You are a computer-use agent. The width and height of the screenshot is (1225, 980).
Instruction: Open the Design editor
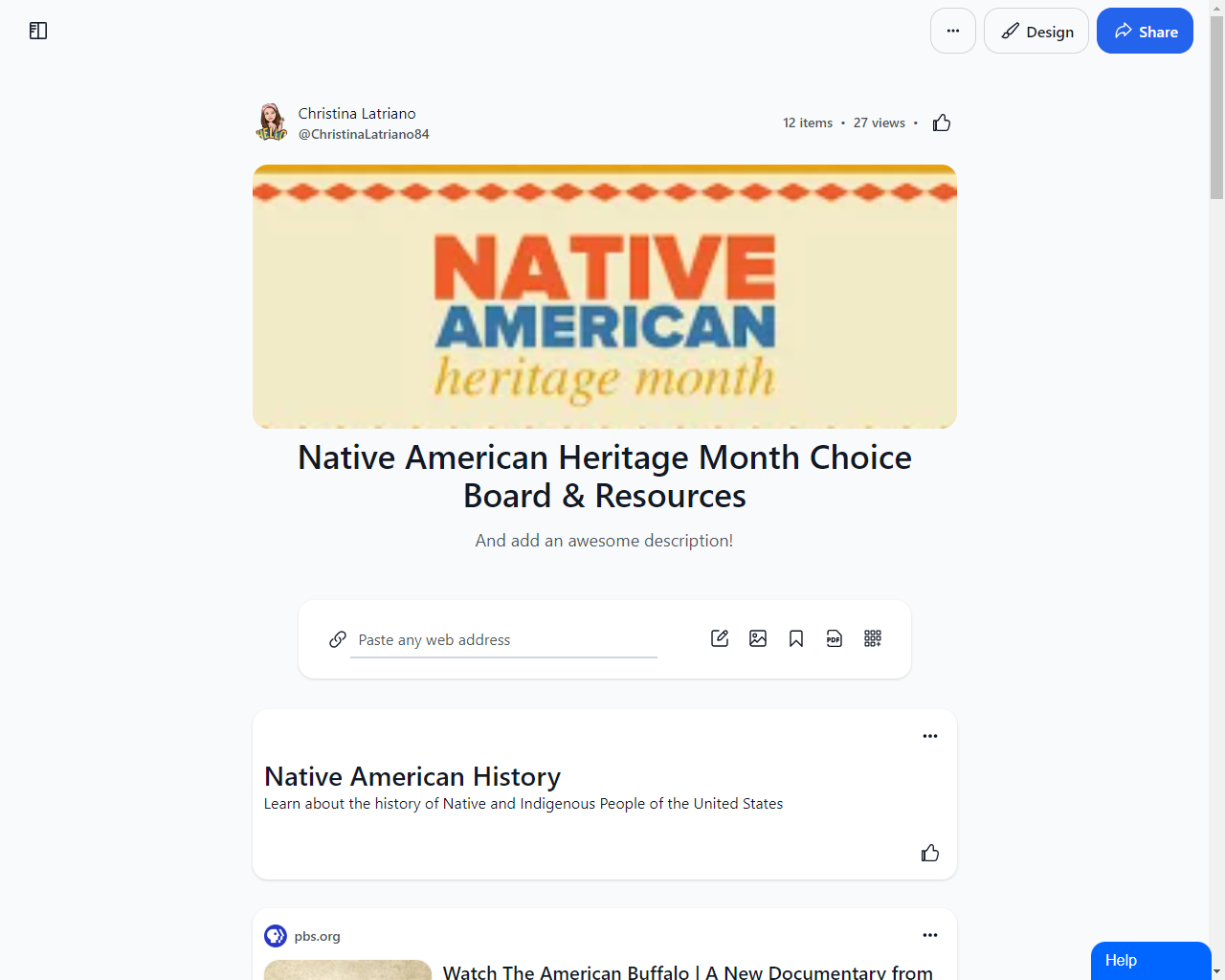1036,32
